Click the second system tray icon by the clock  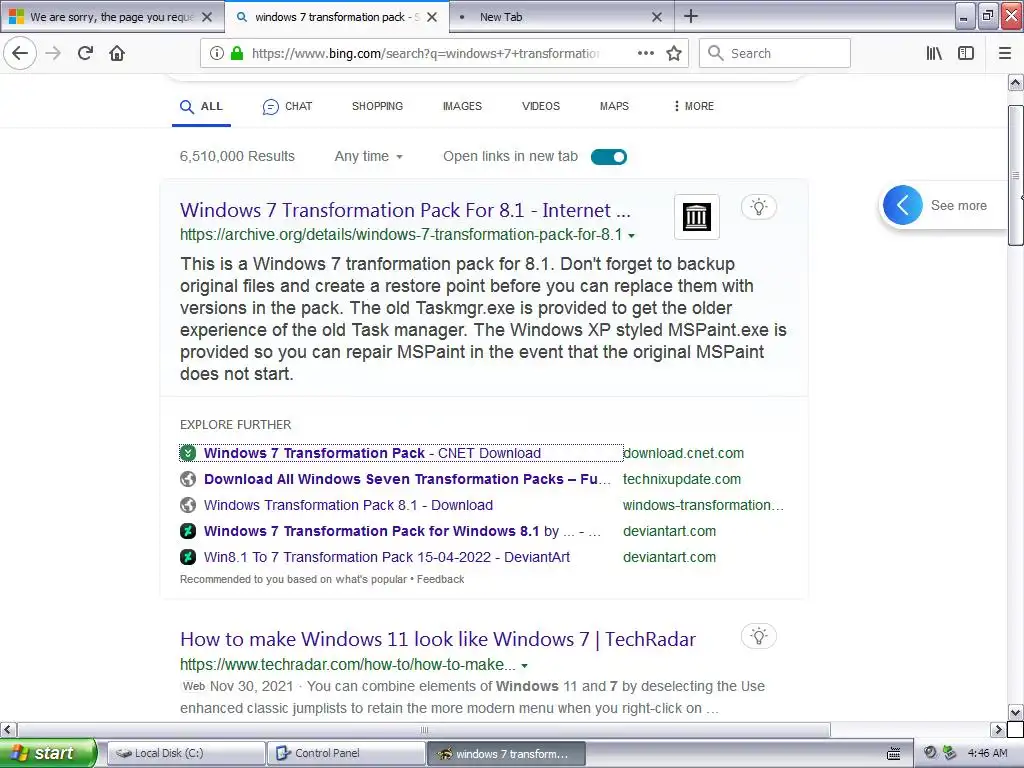pyautogui.click(x=950, y=753)
